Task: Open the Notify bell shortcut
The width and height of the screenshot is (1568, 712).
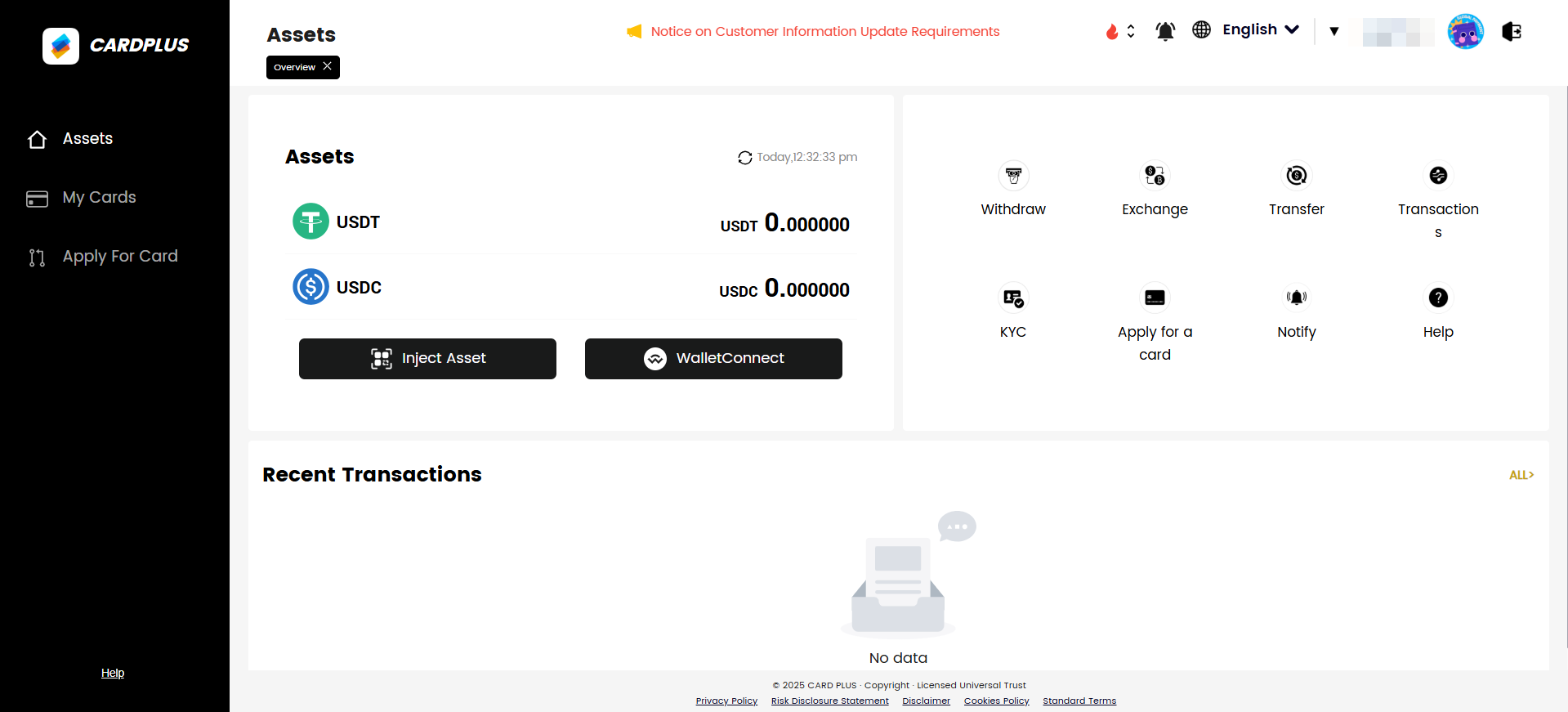Action: pos(1296,298)
